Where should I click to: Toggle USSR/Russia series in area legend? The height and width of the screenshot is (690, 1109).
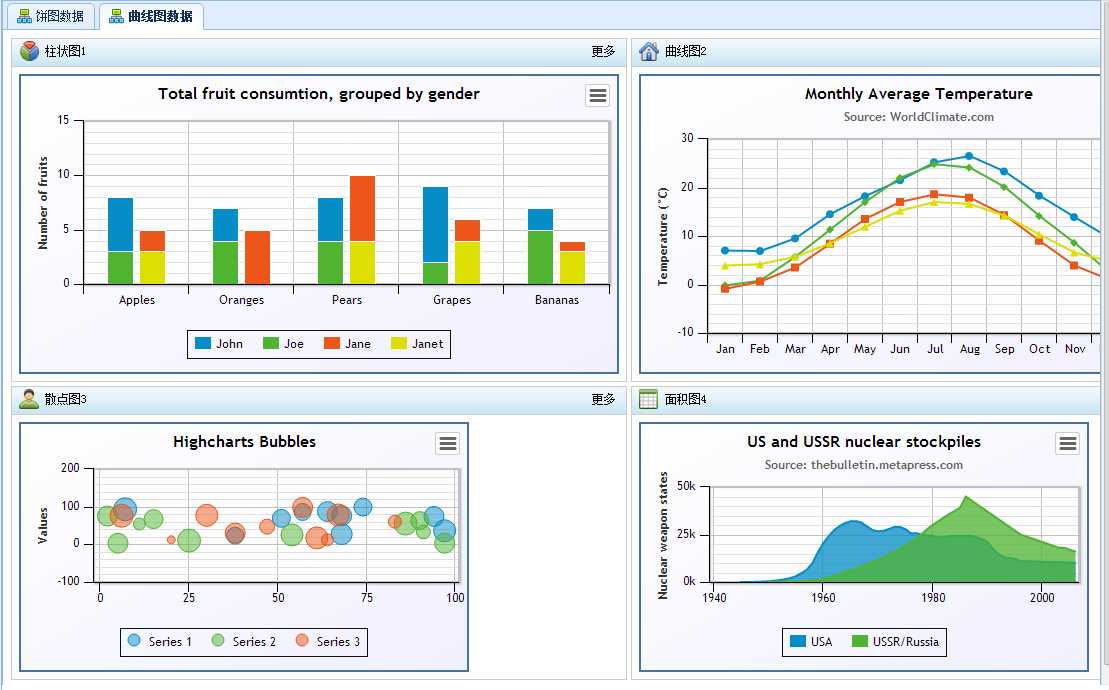(896, 641)
